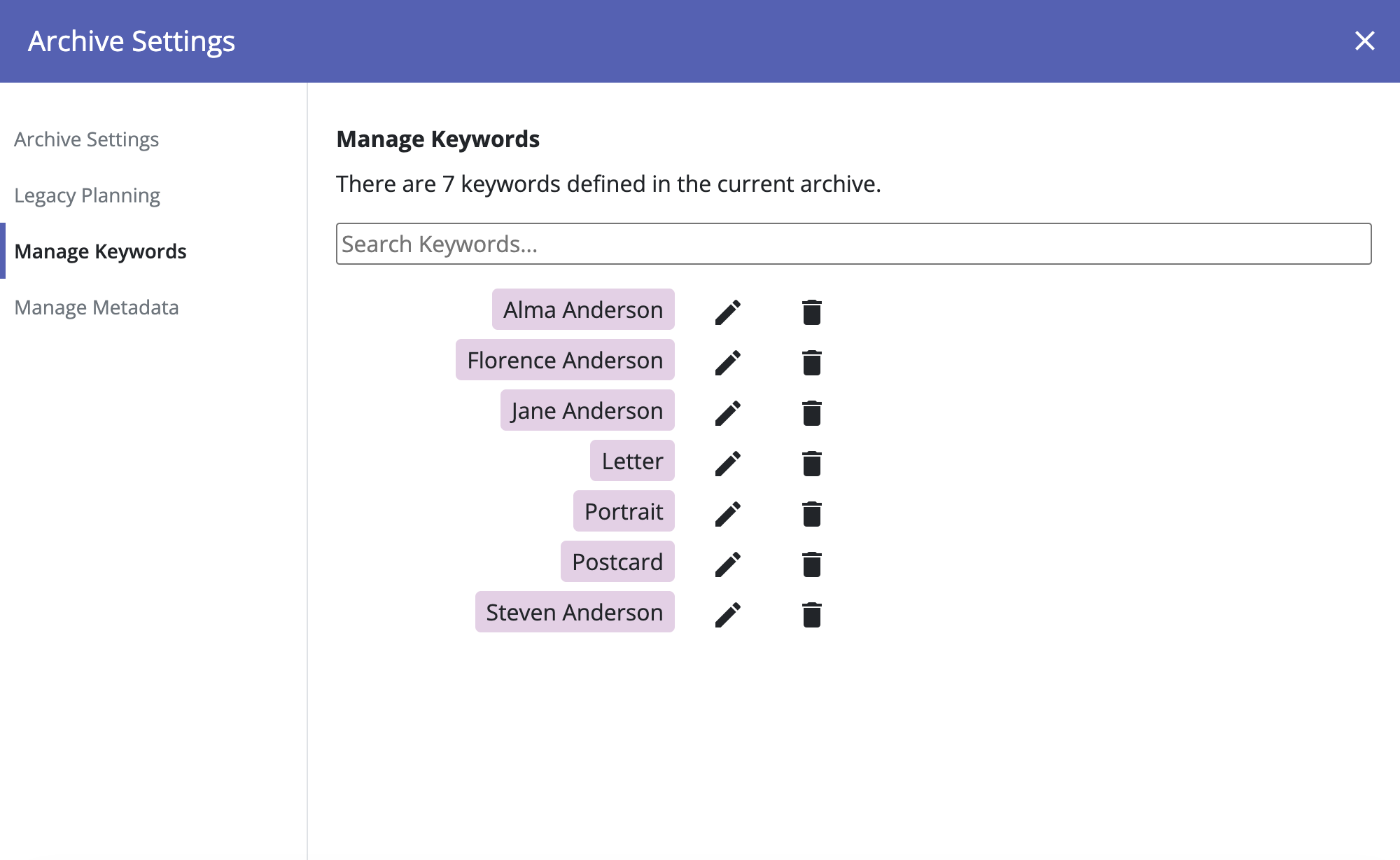Image resolution: width=1400 pixels, height=860 pixels.
Task: Edit the Postcard keyword
Action: [728, 564]
